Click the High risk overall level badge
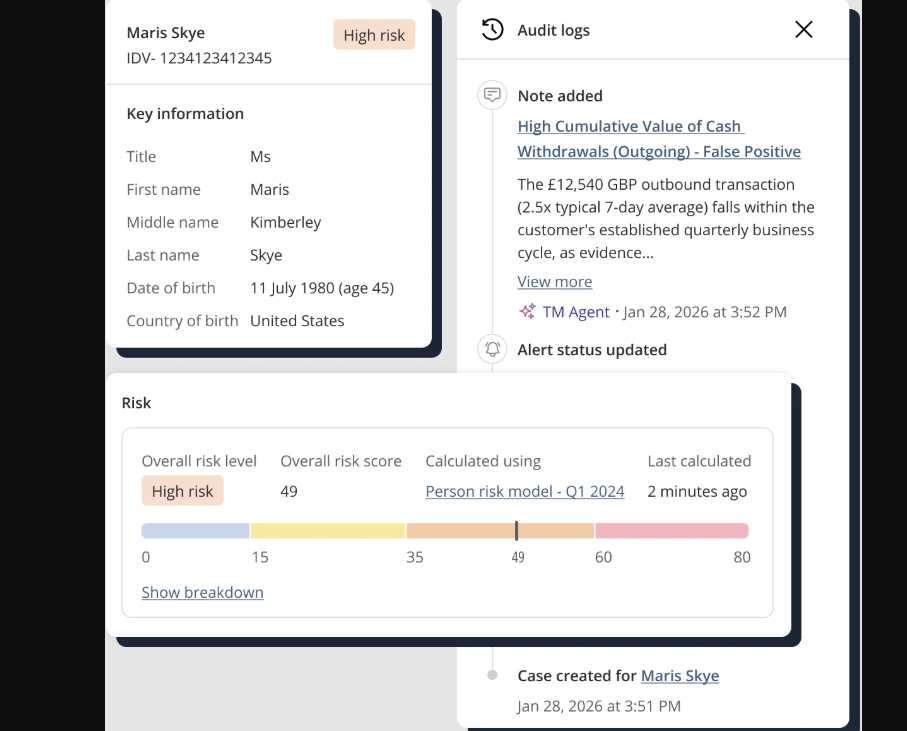Viewport: 907px width, 731px height. (x=182, y=491)
